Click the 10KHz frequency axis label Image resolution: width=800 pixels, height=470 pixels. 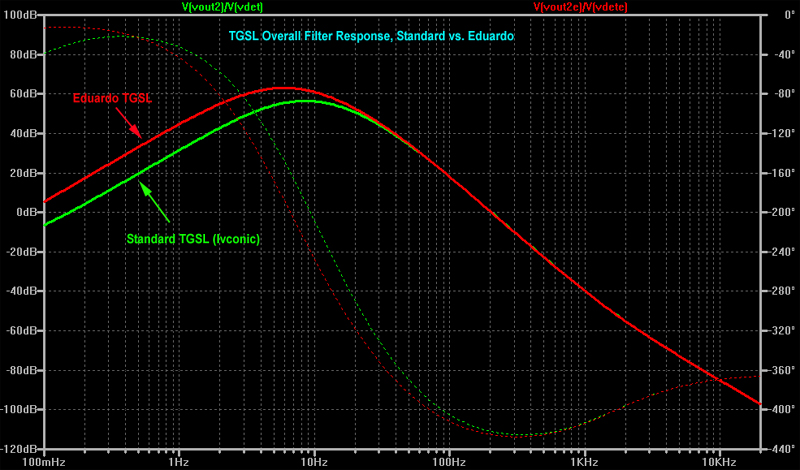point(719,462)
